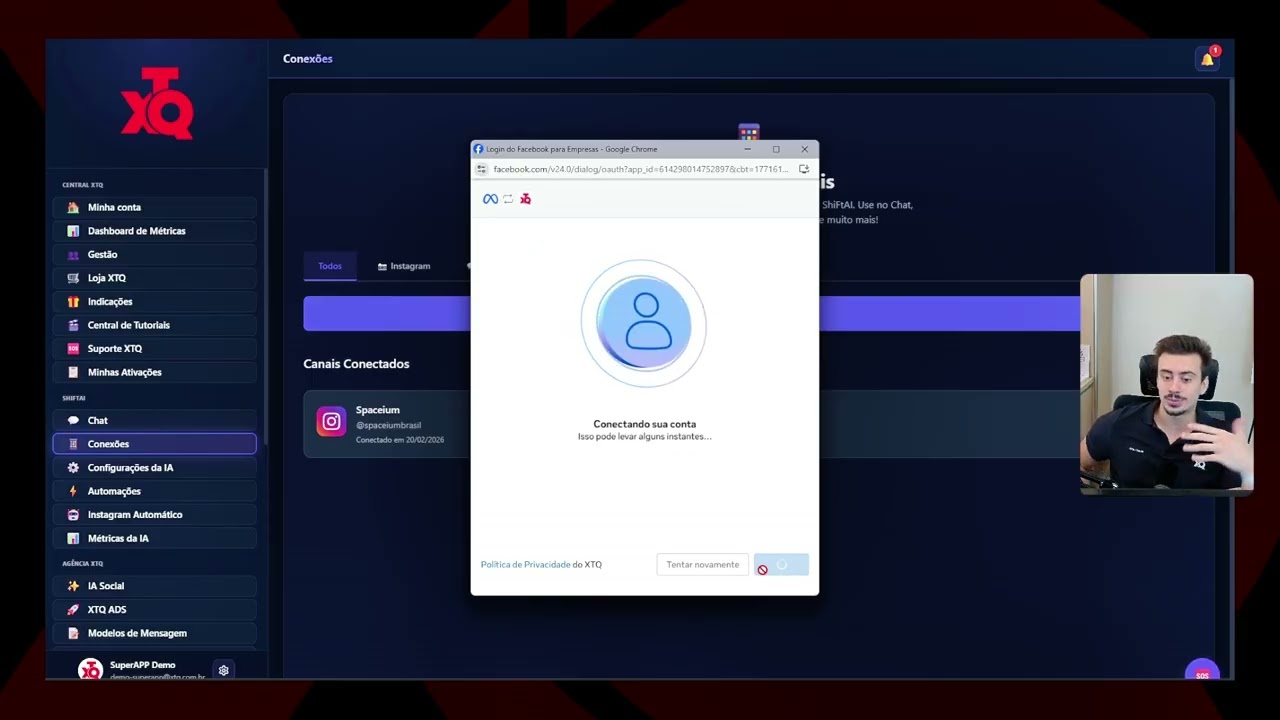The height and width of the screenshot is (720, 1280).
Task: Click the Configurações da IA gear icon
Action: click(73, 467)
